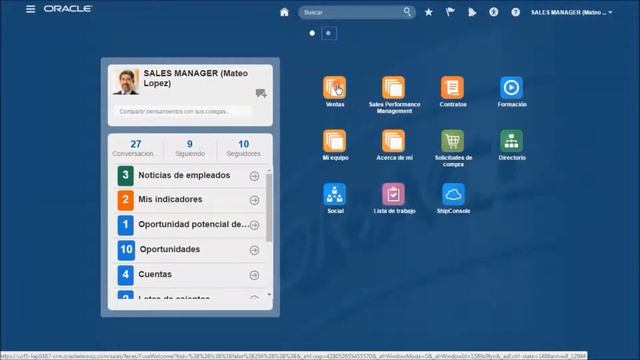
Task: Click the social list vertical scrollbar
Action: 269,207
